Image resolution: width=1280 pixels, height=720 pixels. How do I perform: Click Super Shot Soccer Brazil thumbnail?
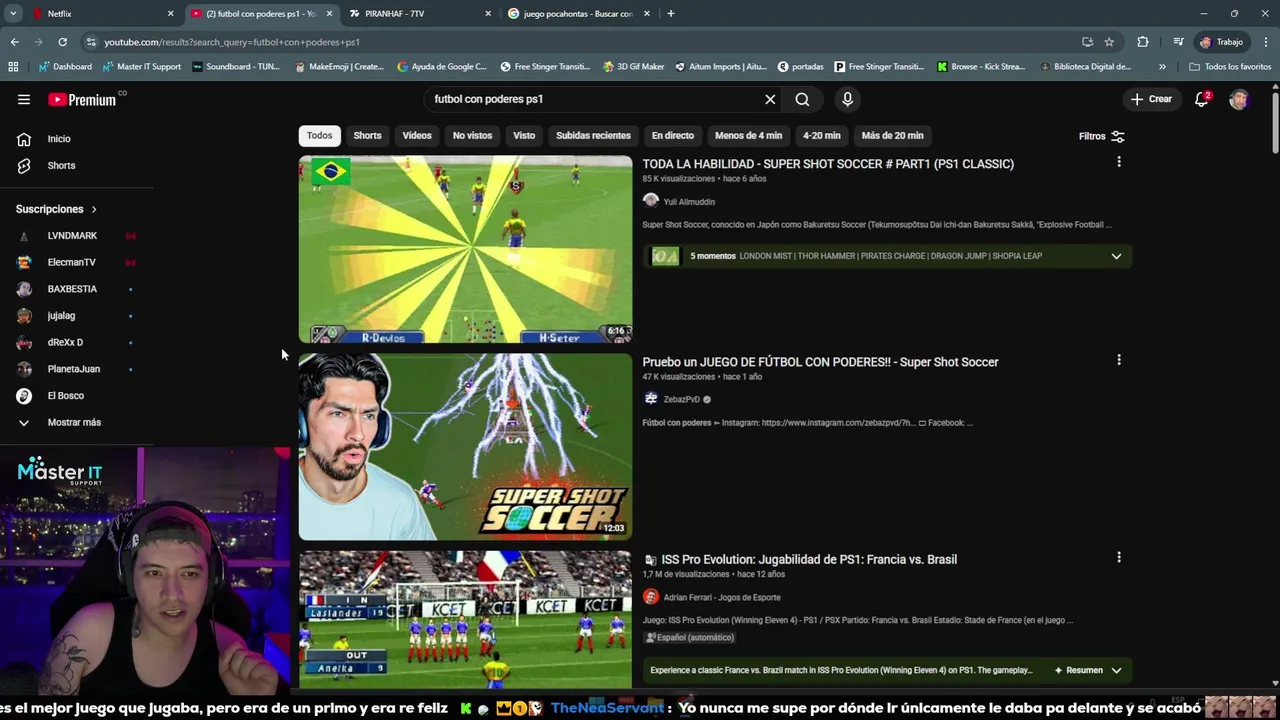point(465,249)
